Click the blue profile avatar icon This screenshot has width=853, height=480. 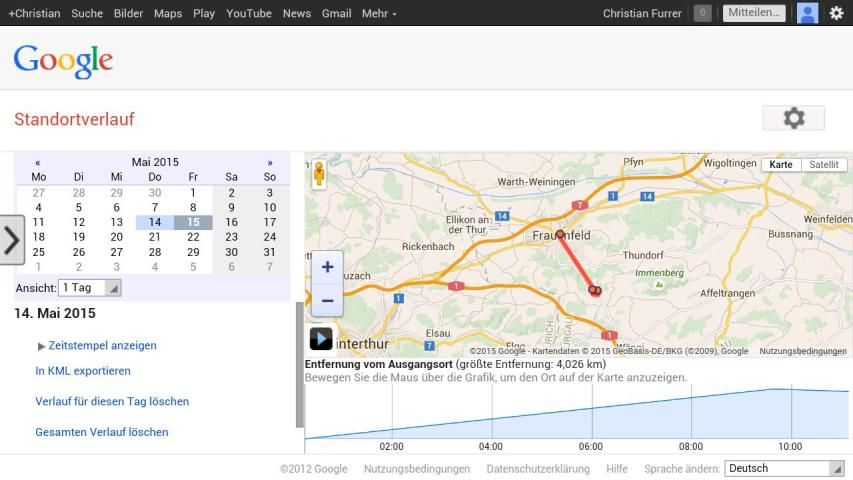point(807,13)
